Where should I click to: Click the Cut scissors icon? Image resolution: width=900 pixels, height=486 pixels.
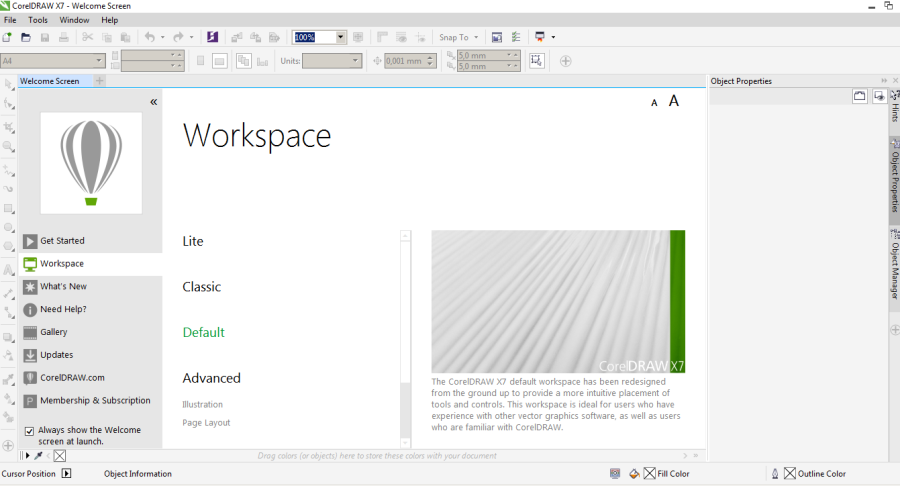(87, 37)
